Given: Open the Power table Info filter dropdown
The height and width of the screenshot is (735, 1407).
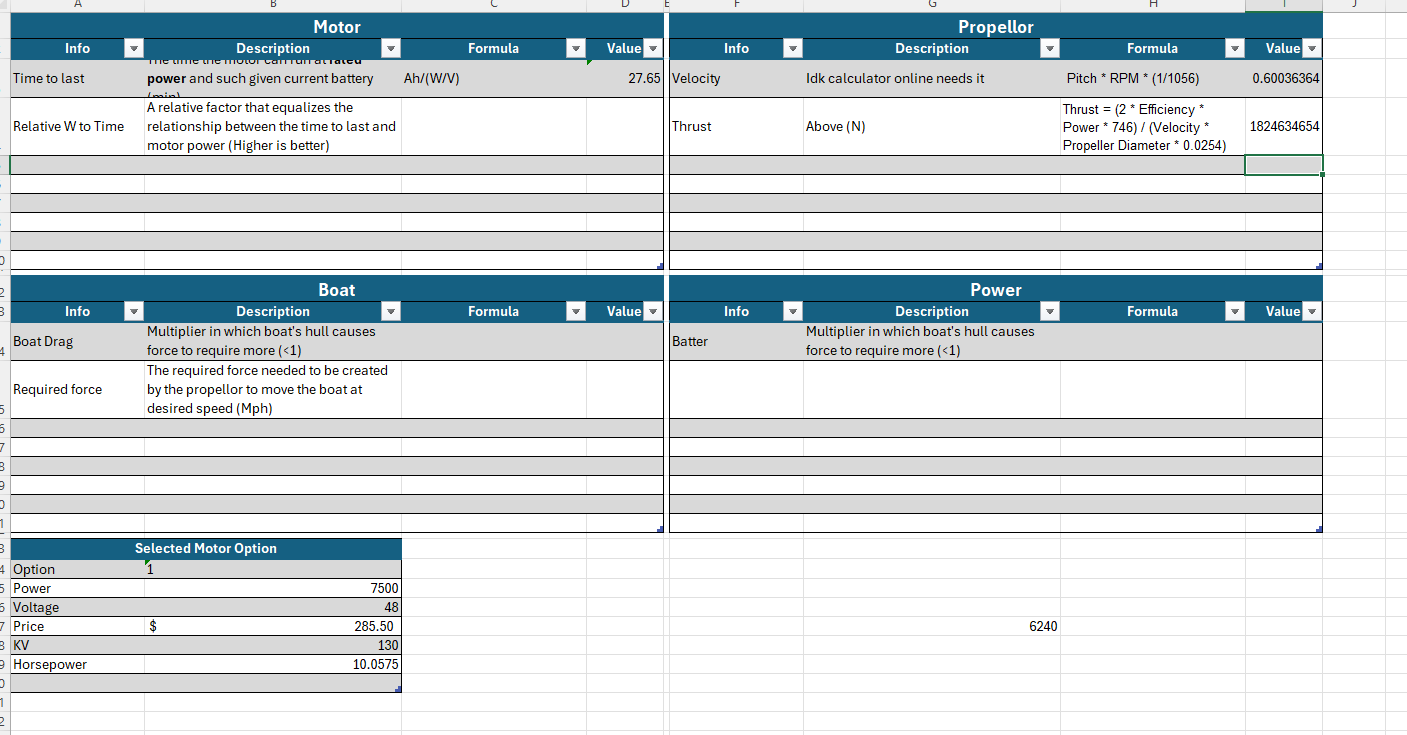Looking at the screenshot, I should coord(792,311).
